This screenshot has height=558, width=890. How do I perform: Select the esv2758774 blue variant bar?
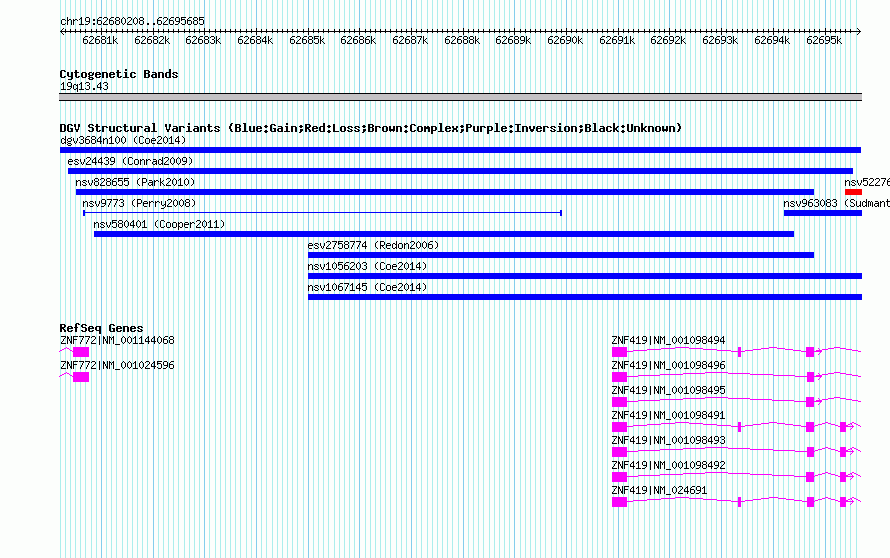tap(561, 255)
